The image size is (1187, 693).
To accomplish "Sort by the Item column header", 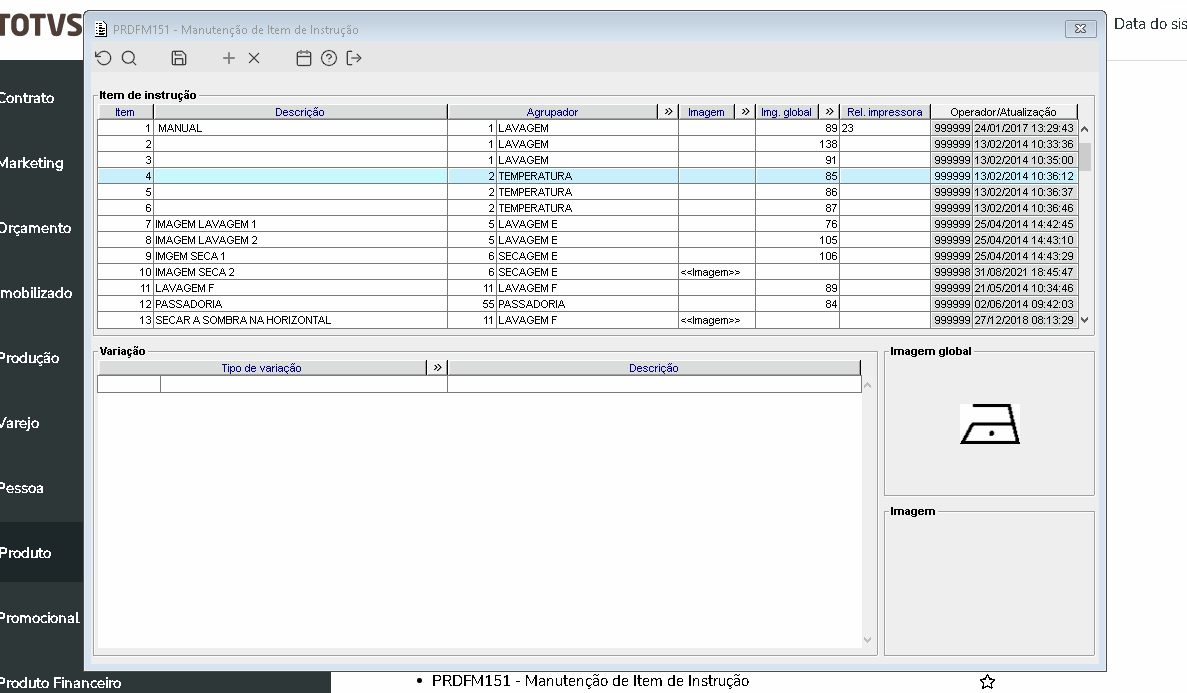I will pyautogui.click(x=125, y=112).
